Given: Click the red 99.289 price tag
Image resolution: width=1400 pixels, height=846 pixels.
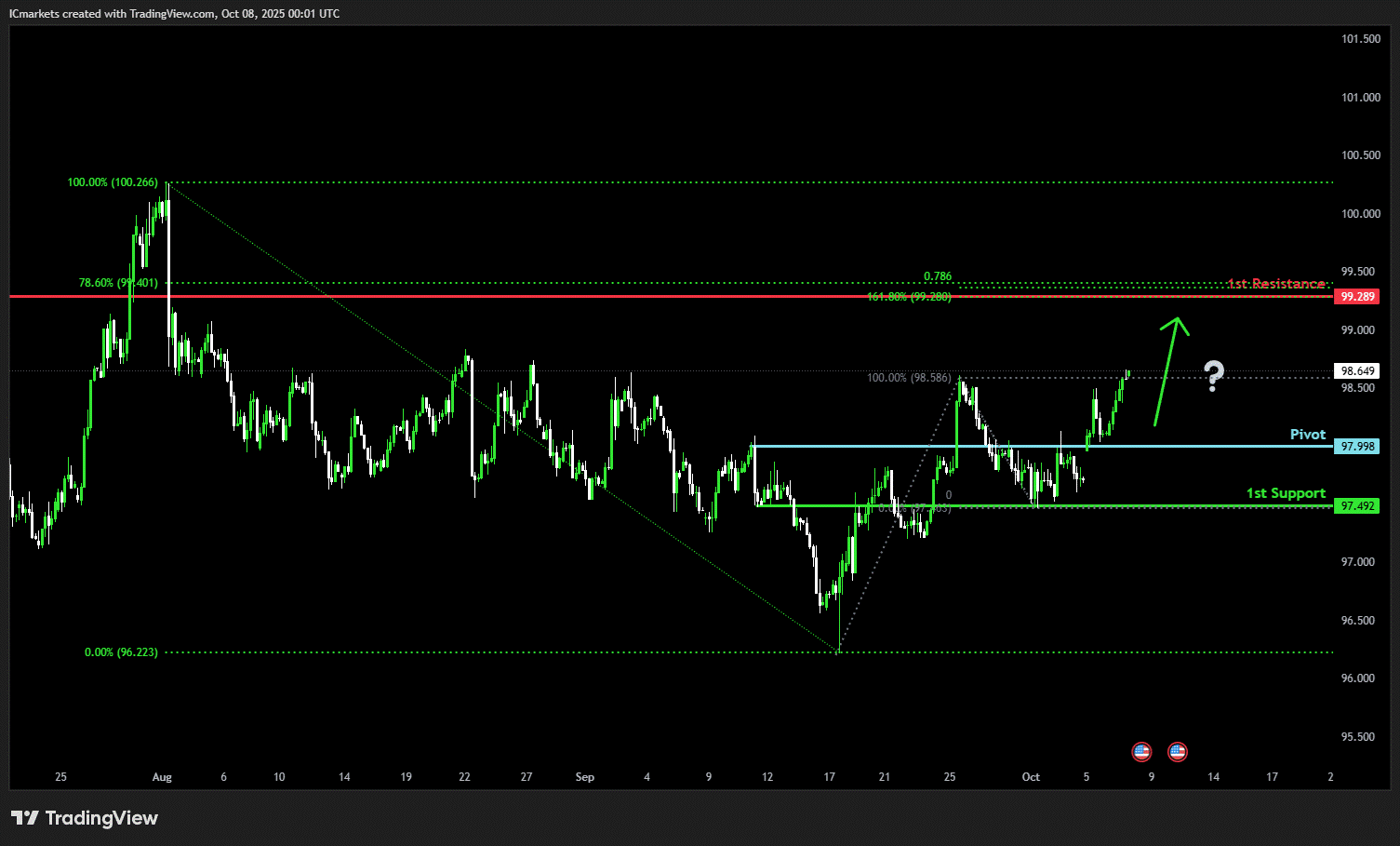Looking at the screenshot, I should pos(1356,297).
